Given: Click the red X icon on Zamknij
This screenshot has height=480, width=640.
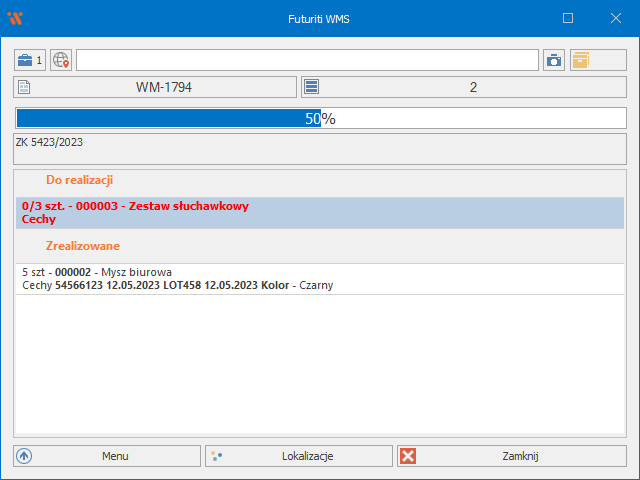Looking at the screenshot, I should [x=408, y=456].
